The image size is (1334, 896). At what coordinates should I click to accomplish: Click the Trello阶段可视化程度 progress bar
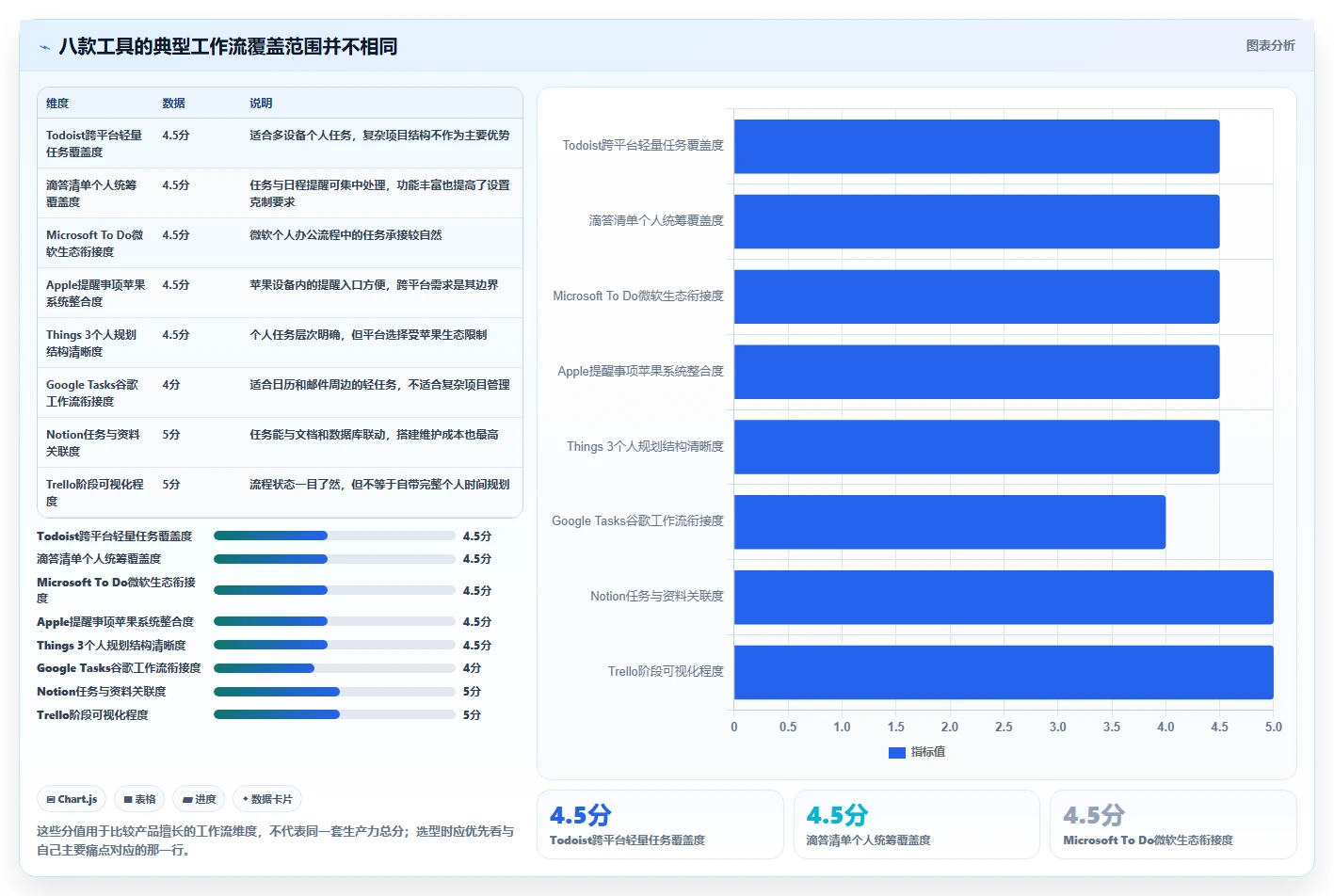(334, 714)
